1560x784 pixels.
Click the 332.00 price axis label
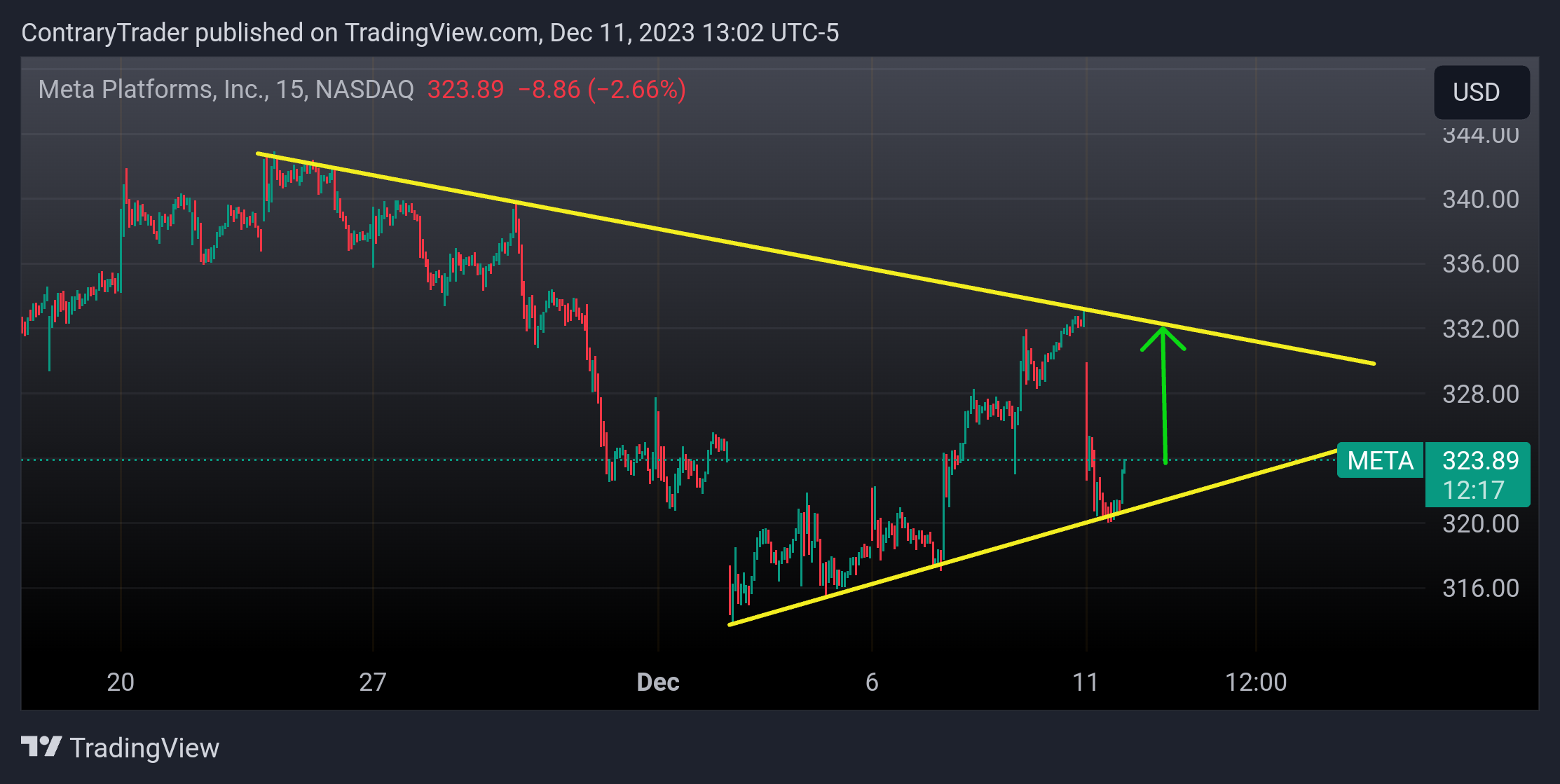[x=1480, y=329]
